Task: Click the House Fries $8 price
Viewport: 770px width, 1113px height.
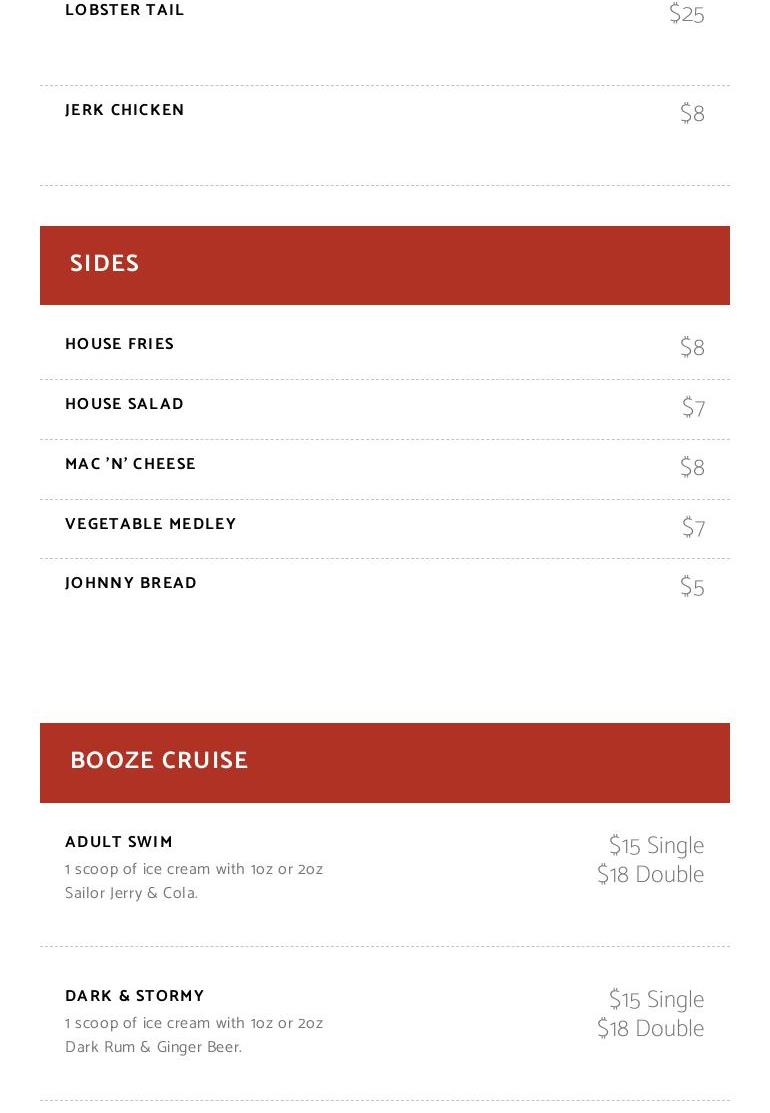Action: click(692, 348)
